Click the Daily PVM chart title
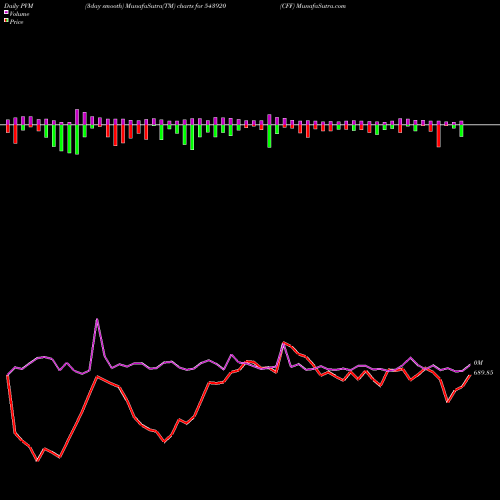 (19, 6)
